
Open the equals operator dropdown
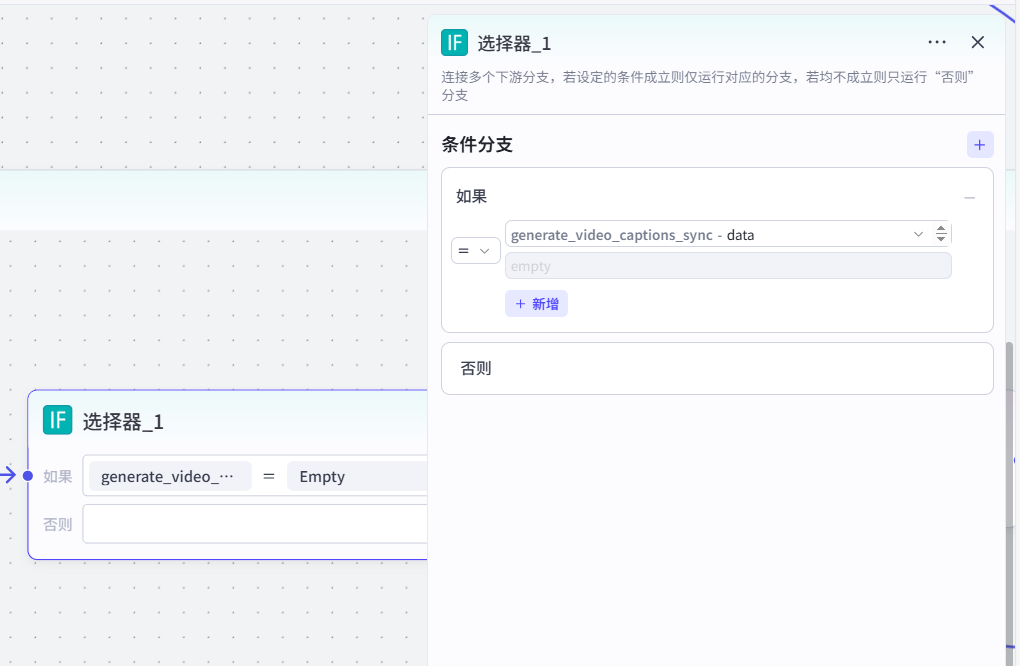click(x=476, y=251)
